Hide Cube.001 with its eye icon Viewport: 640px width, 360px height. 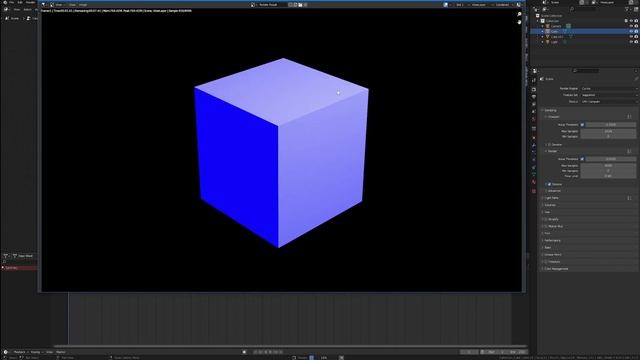tap(631, 37)
